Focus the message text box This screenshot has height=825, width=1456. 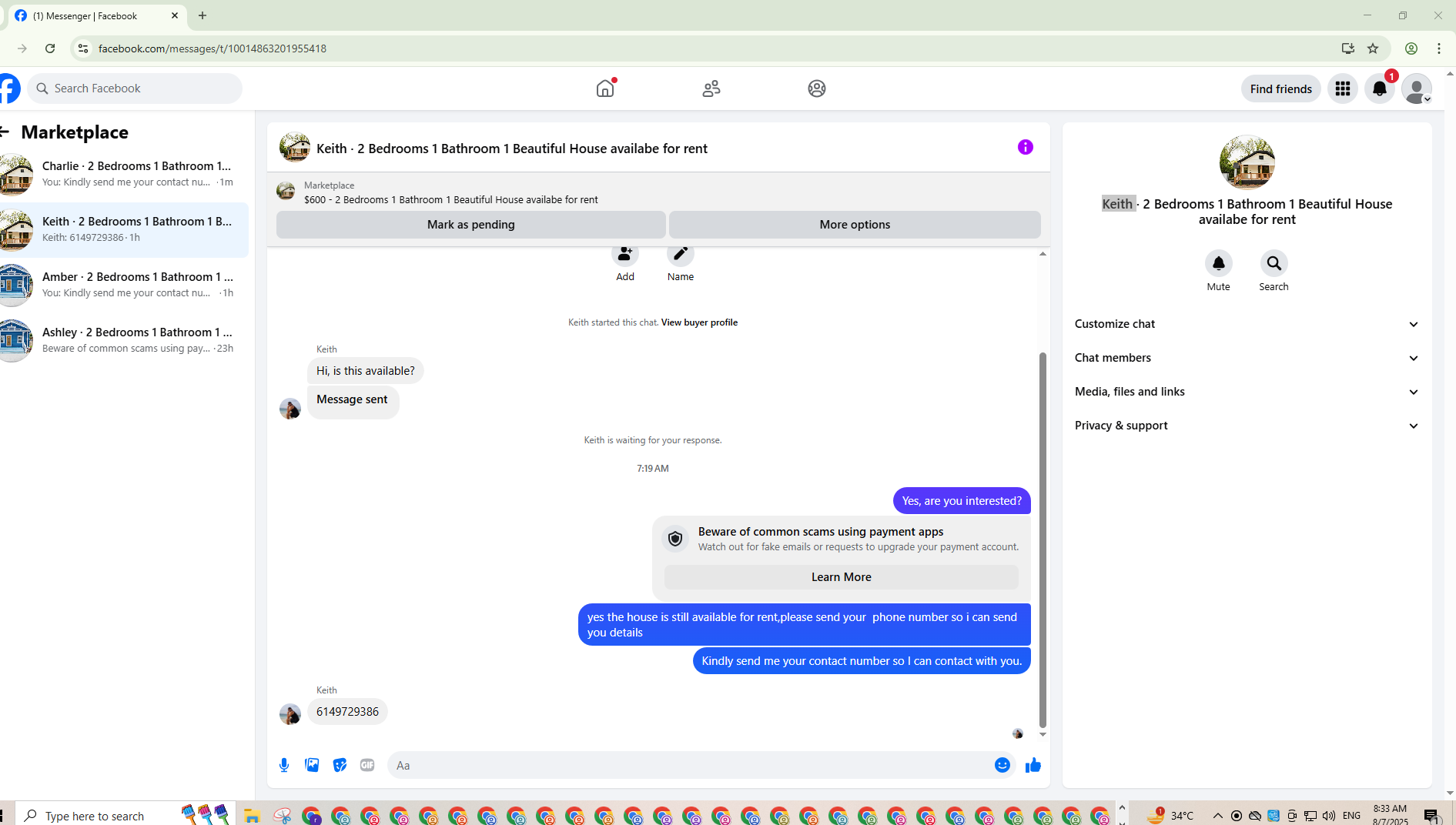(x=690, y=765)
